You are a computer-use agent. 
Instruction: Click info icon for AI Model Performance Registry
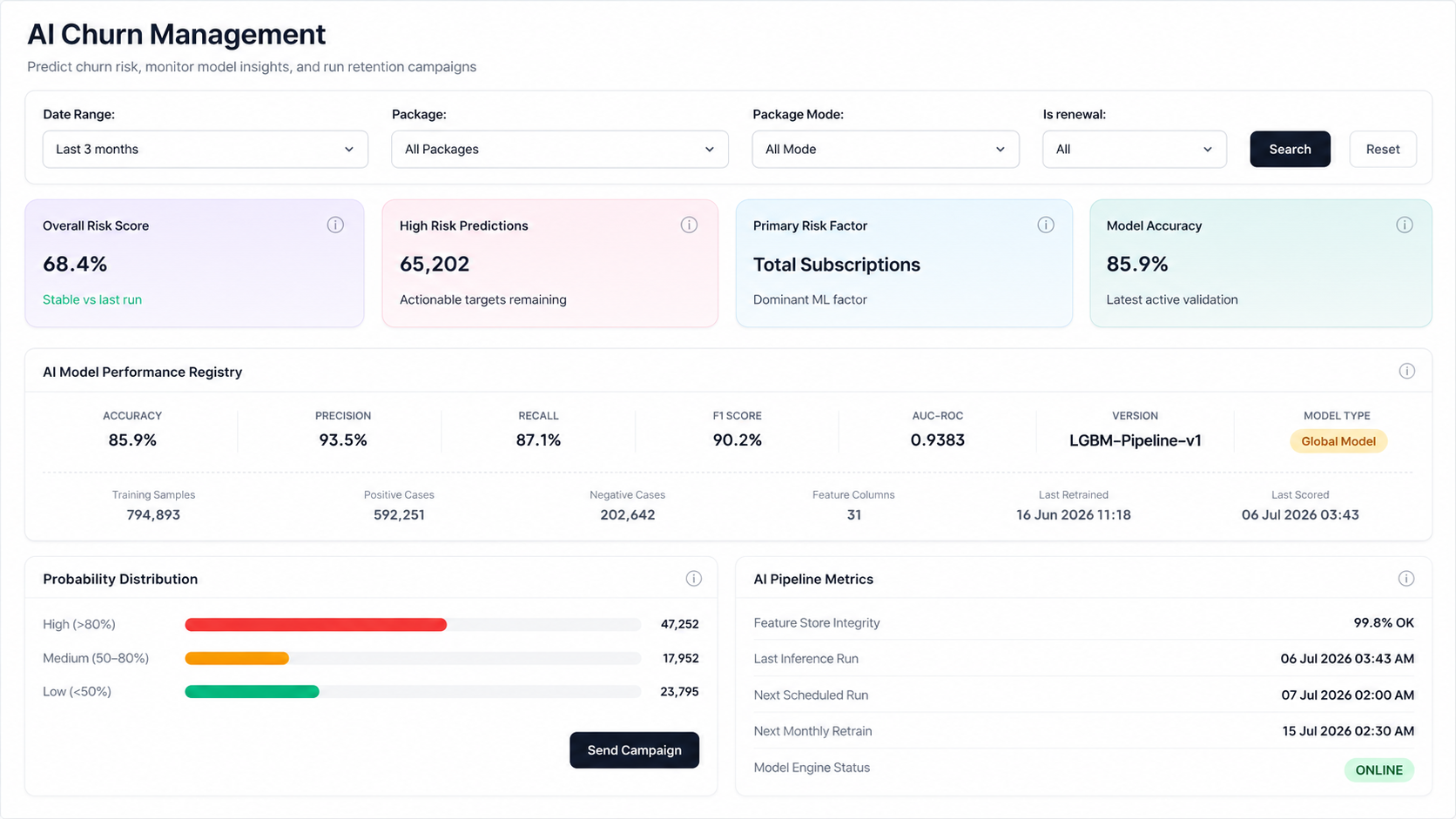pos(1406,371)
